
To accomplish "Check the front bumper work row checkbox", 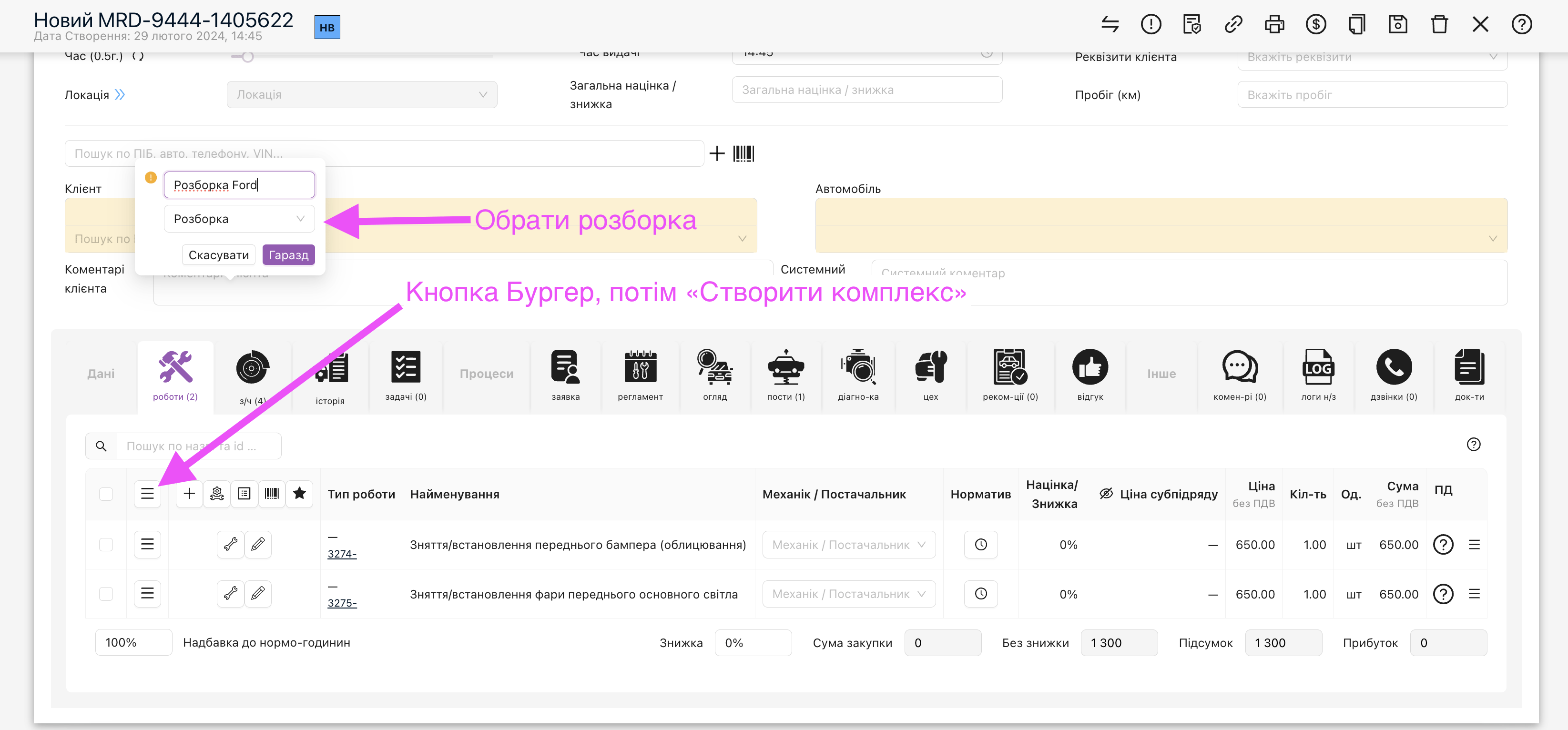I will (106, 545).
